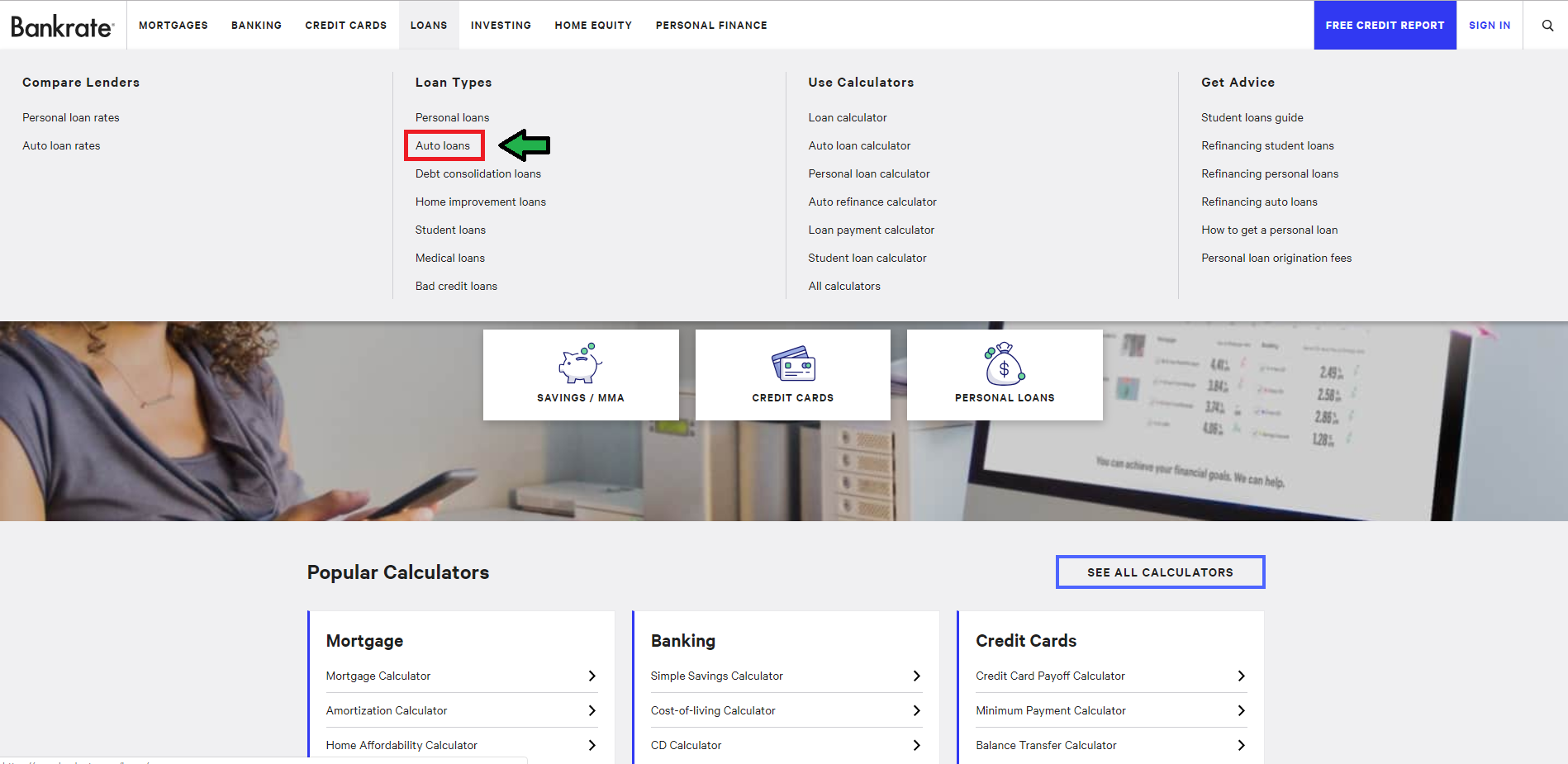Open Student loans guide
Viewport: 1568px width, 764px height.
(x=1252, y=117)
